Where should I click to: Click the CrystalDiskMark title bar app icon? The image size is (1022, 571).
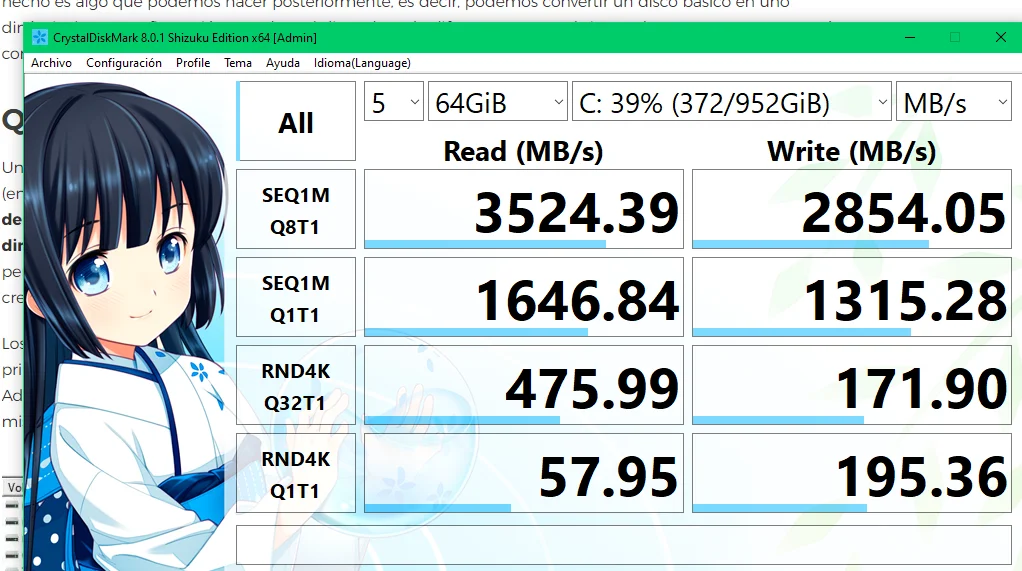point(40,37)
